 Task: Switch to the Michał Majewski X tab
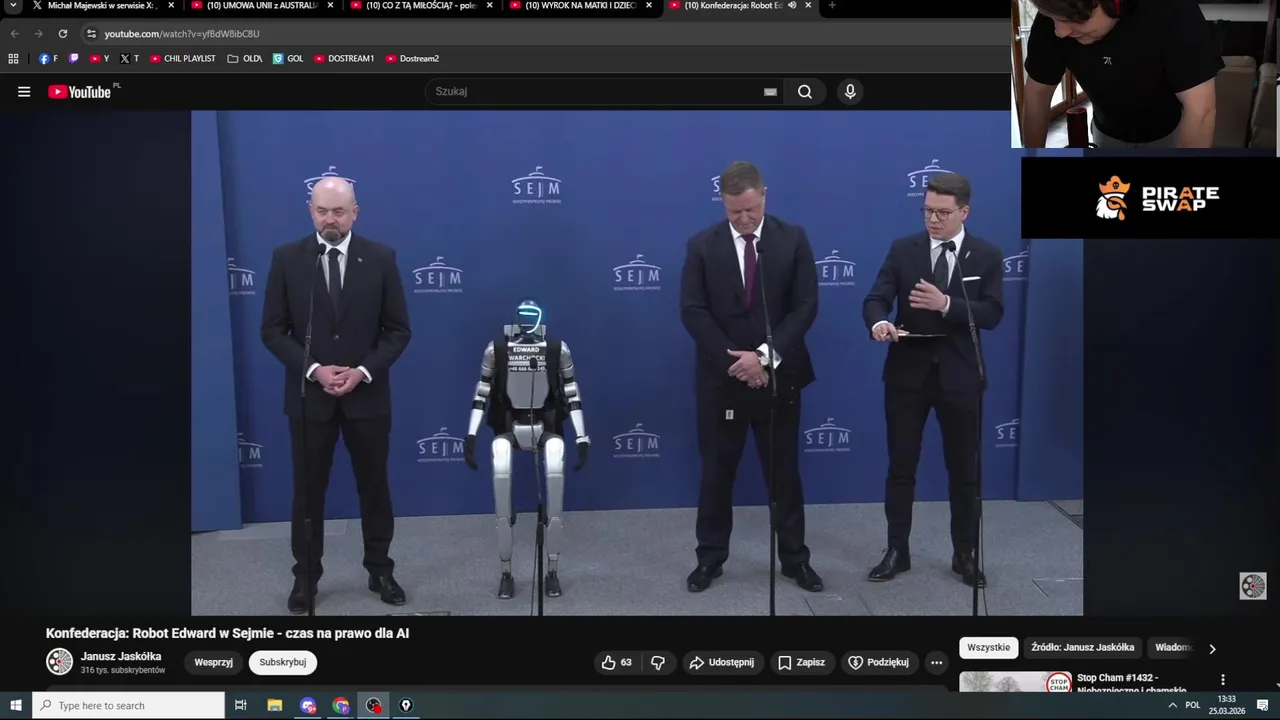(104, 5)
